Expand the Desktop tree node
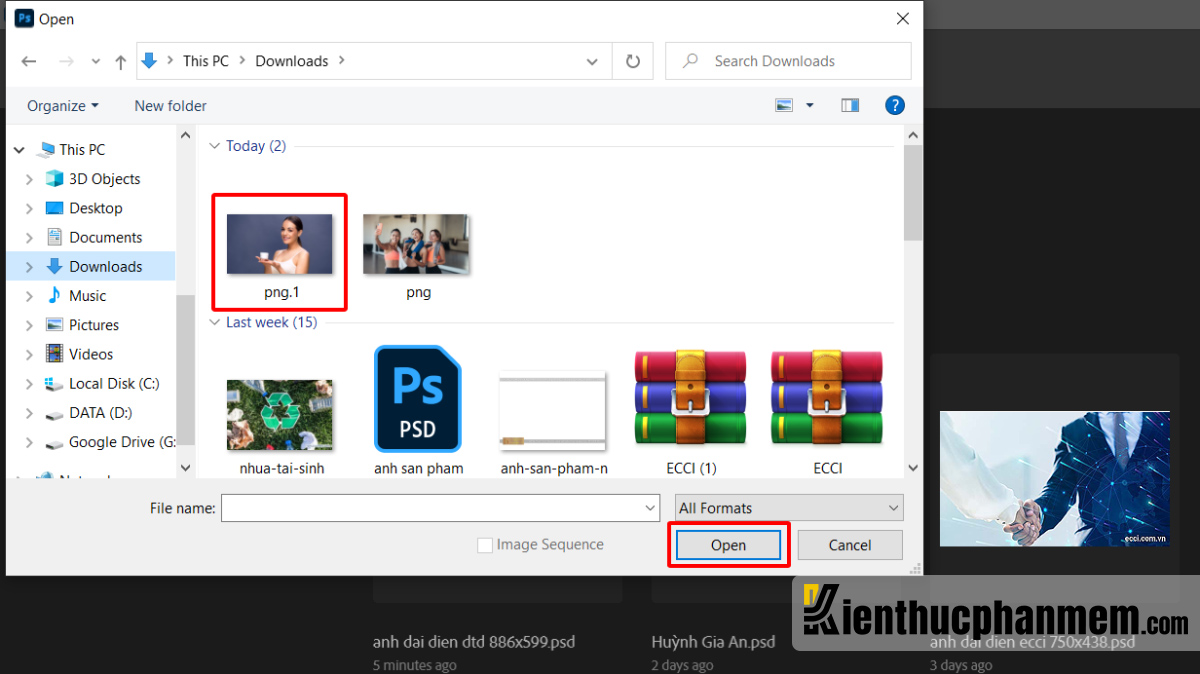This screenshot has height=674, width=1200. pyautogui.click(x=30, y=208)
